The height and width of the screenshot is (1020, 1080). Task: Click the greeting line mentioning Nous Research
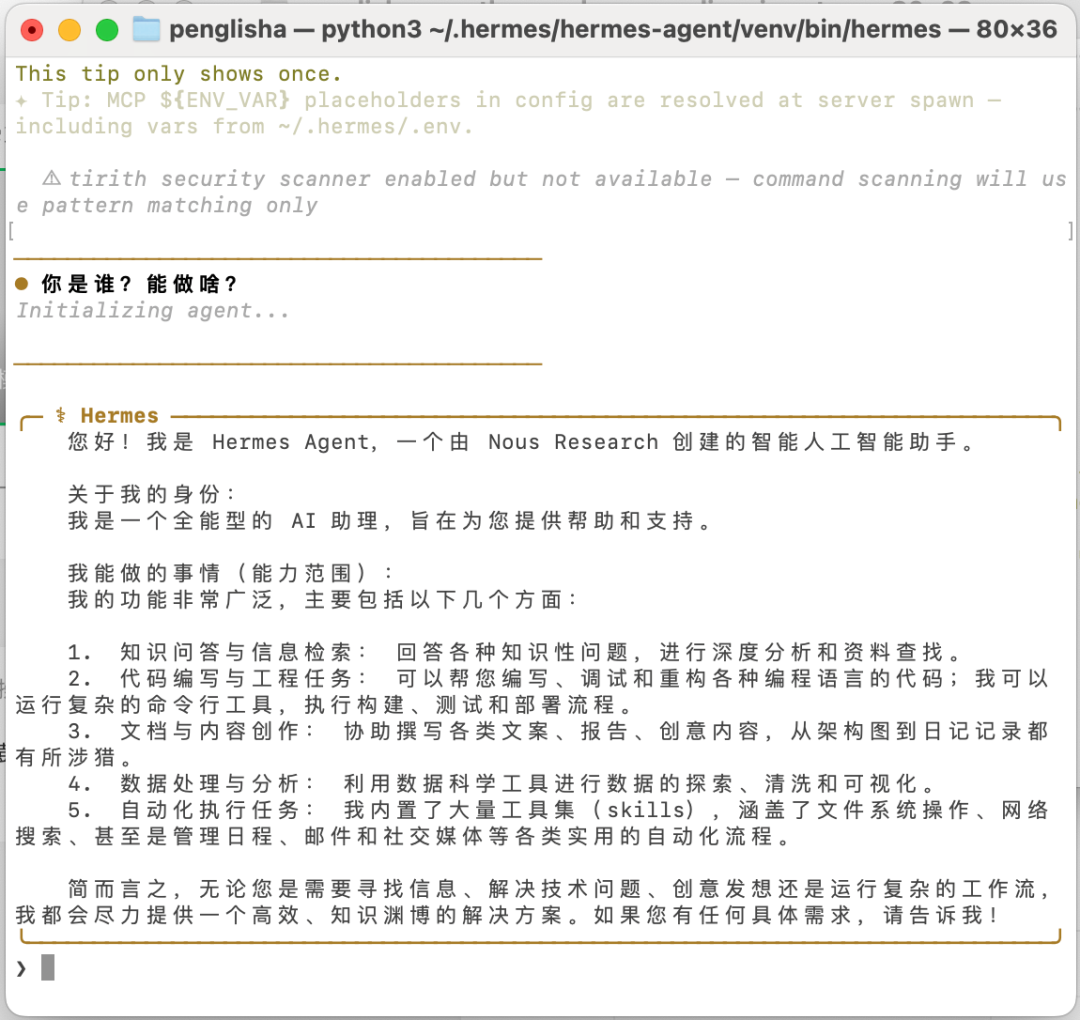[521, 441]
